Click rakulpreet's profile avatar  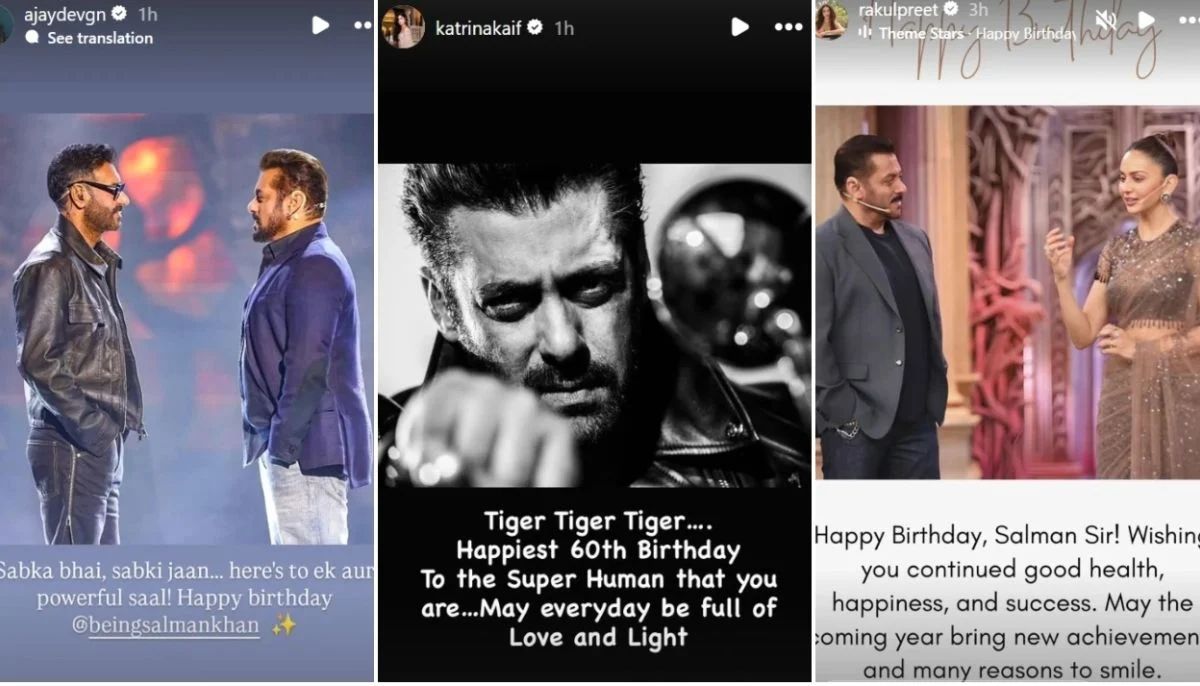[x=831, y=20]
